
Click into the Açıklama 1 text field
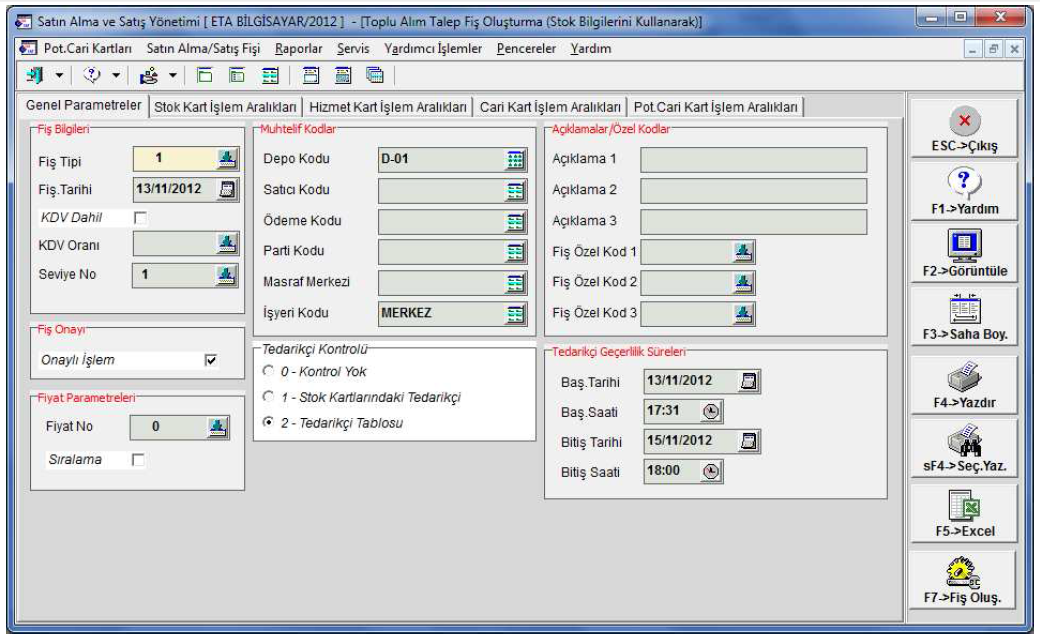[x=753, y=159]
